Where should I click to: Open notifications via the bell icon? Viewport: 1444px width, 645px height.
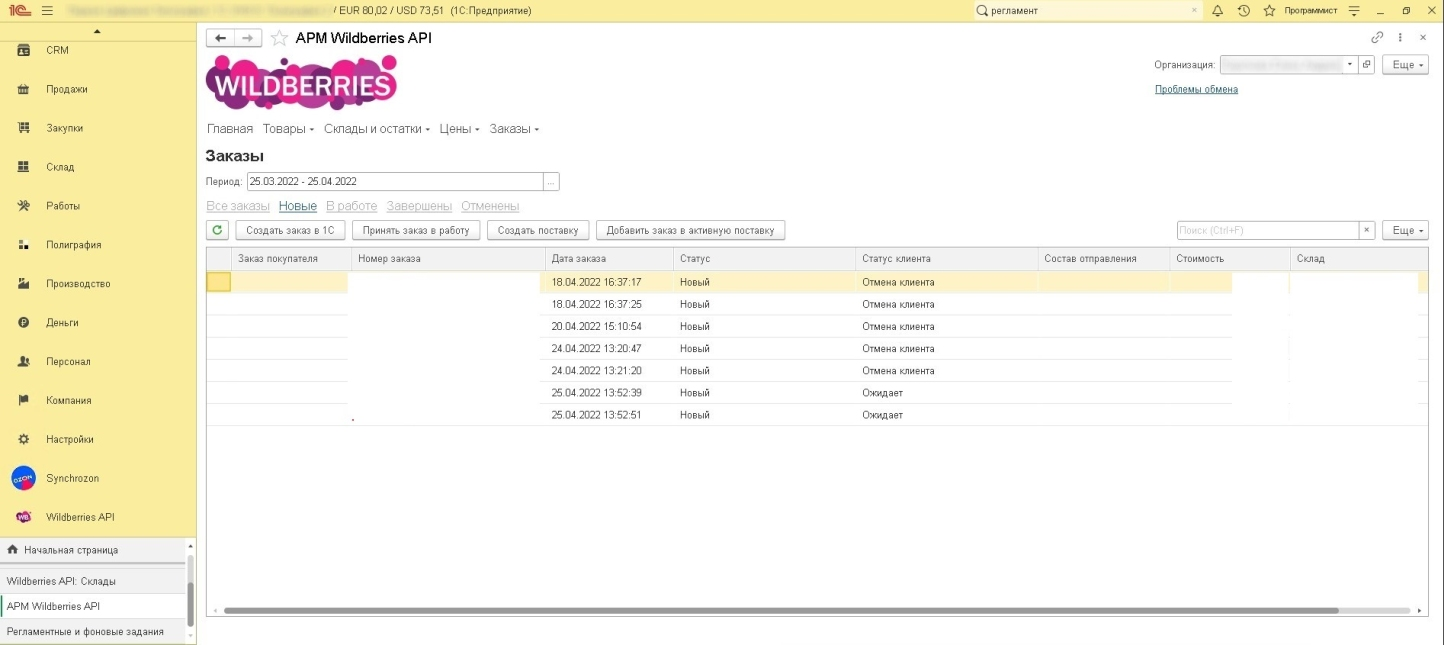[x=1217, y=11]
